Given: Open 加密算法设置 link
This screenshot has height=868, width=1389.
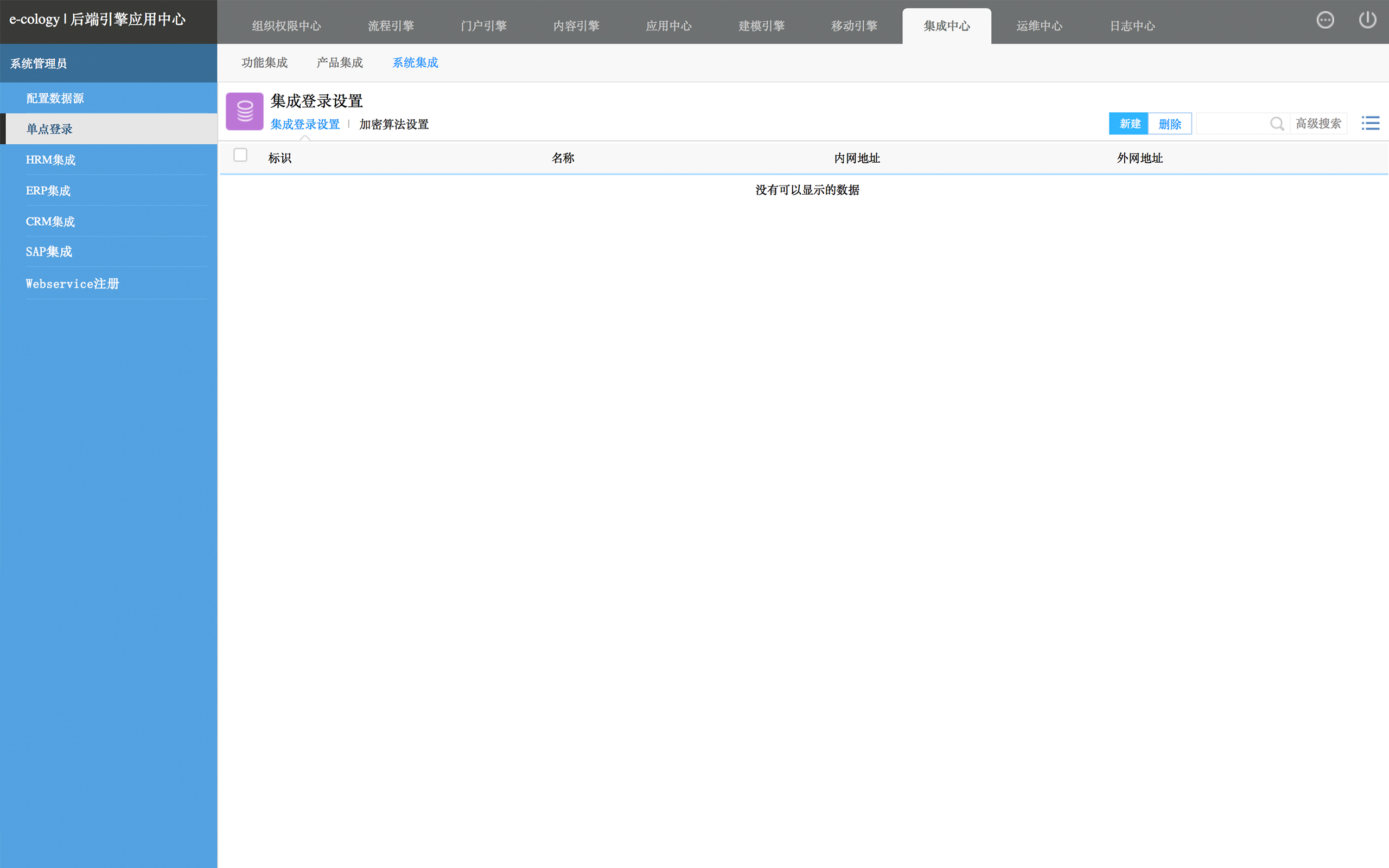Looking at the screenshot, I should pos(394,125).
